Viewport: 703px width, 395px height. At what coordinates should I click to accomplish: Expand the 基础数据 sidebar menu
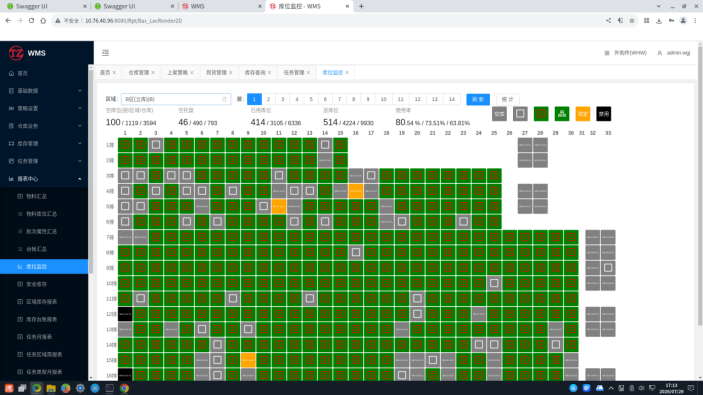44,91
